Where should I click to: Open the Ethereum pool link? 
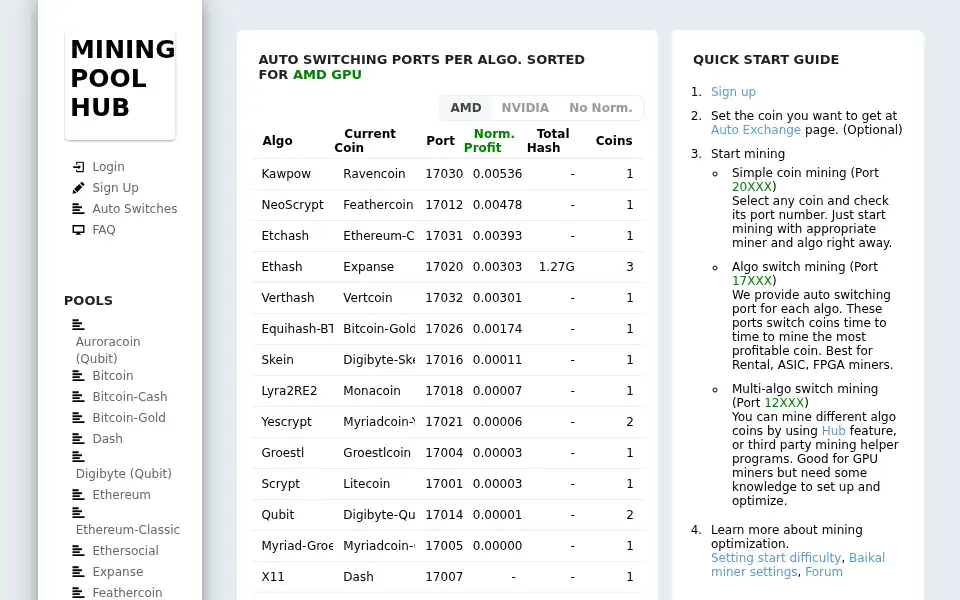[x=121, y=494]
